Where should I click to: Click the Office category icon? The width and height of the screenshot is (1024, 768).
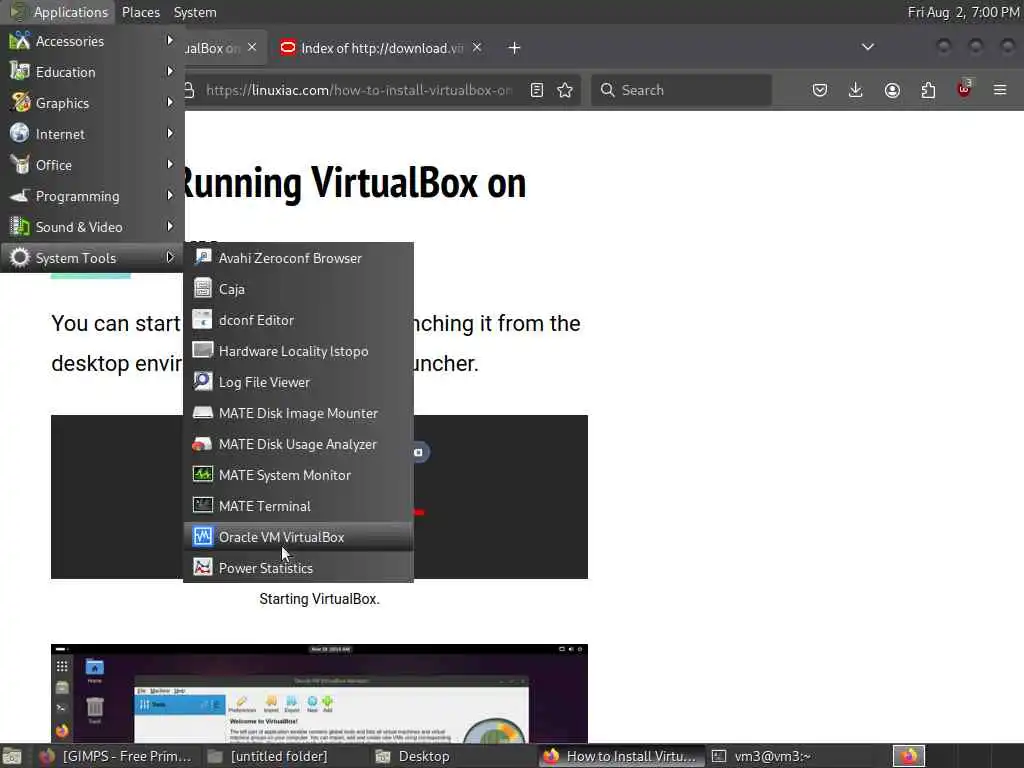[x=20, y=165]
